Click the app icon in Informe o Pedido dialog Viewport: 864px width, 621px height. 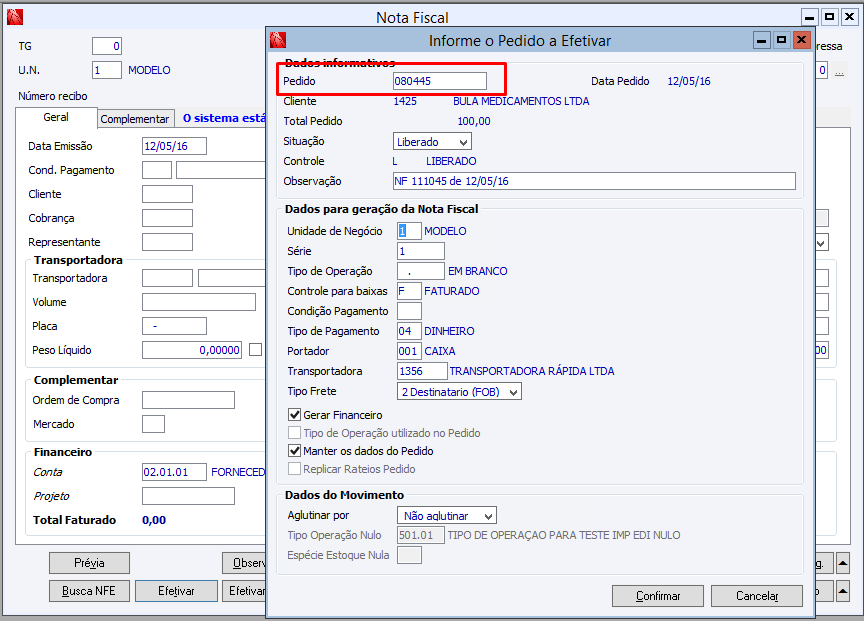click(278, 40)
